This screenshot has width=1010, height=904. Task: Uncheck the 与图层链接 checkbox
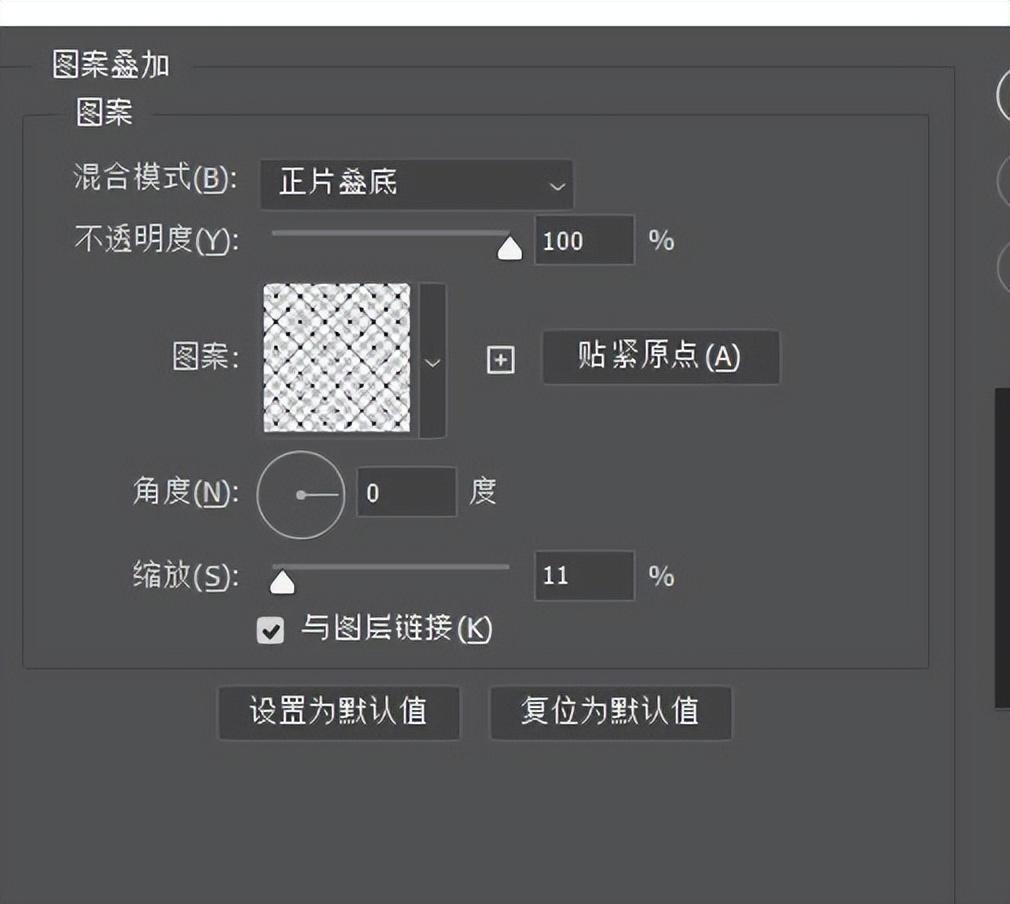pyautogui.click(x=270, y=630)
